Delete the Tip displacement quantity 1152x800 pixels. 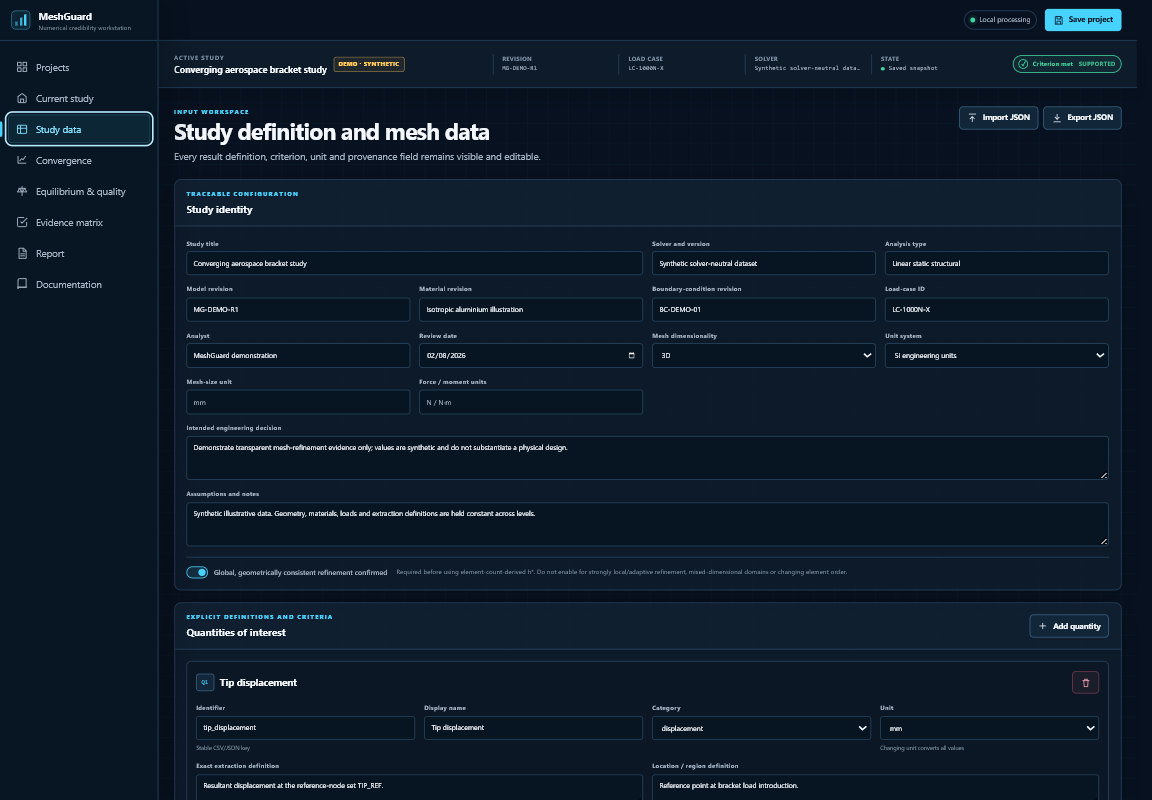pos(1085,682)
